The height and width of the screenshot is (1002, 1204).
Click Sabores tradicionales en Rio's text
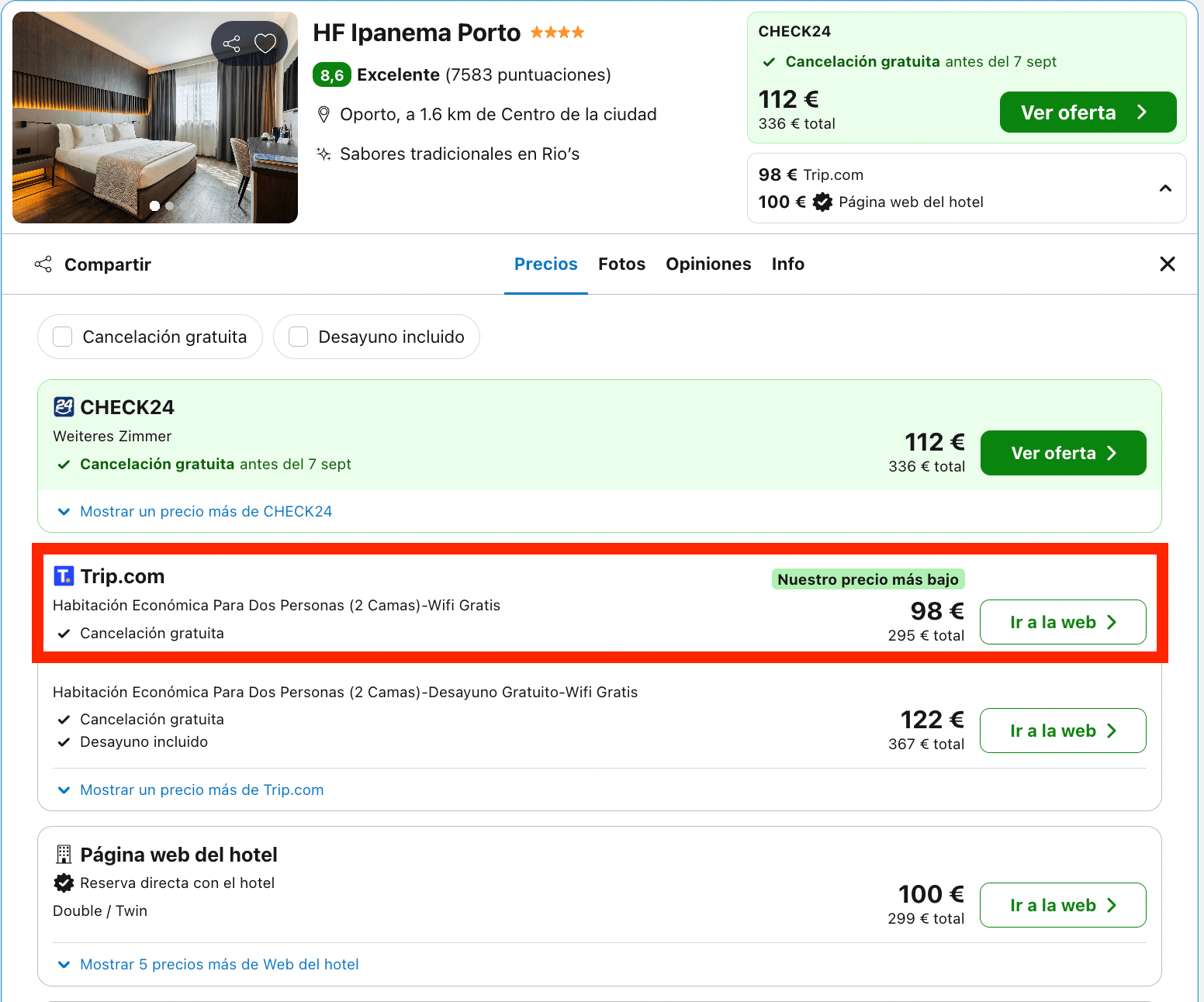(459, 154)
